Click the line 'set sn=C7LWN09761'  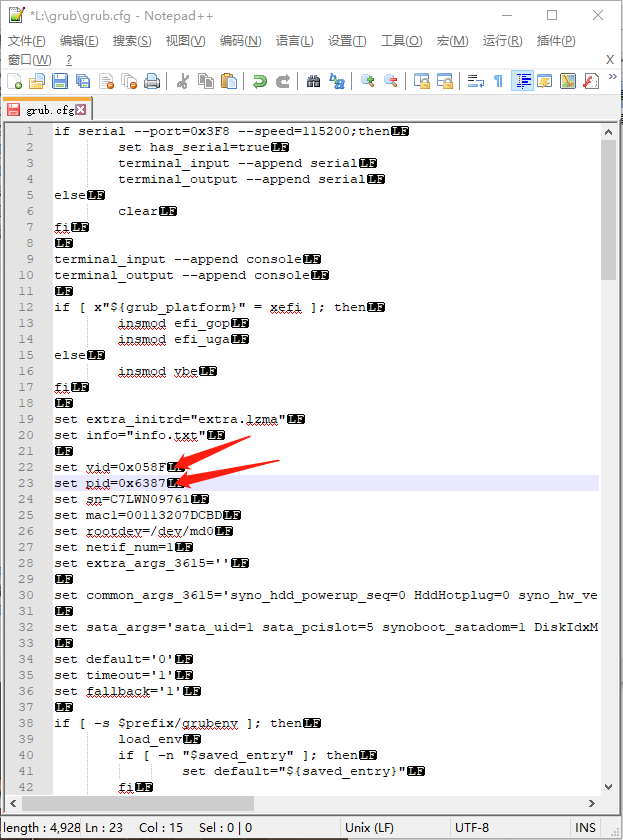tap(122, 499)
